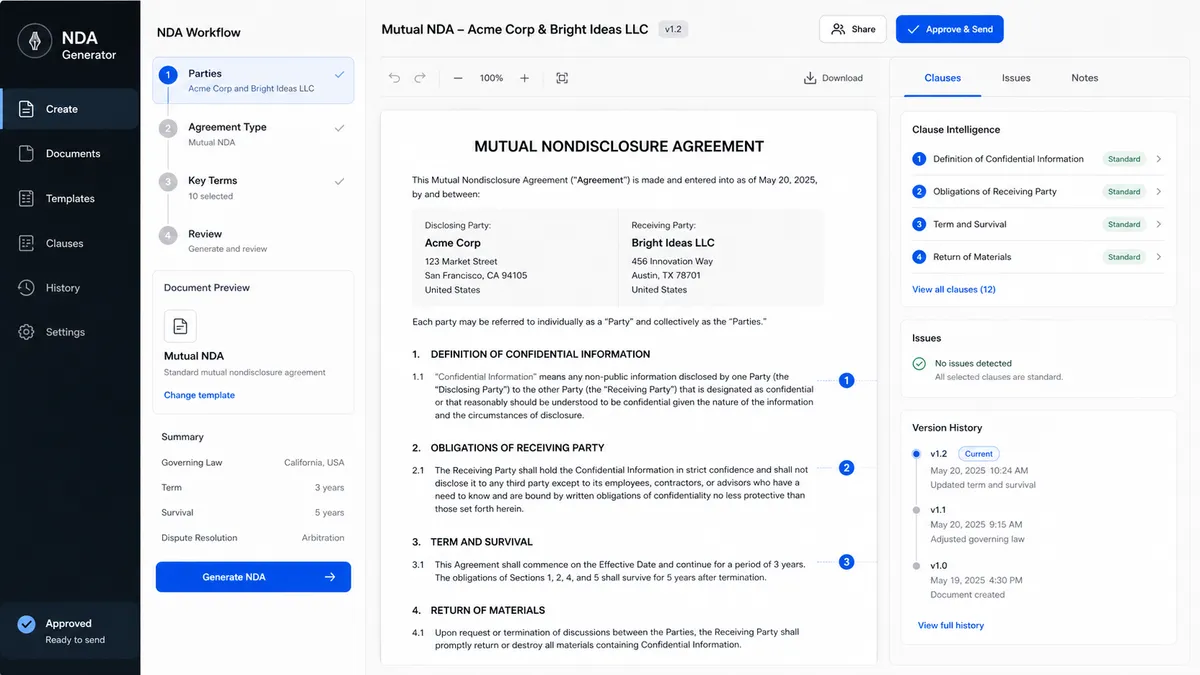This screenshot has height=675, width=1200.
Task: Click the Key Terms completion checkmark
Action: point(339,181)
